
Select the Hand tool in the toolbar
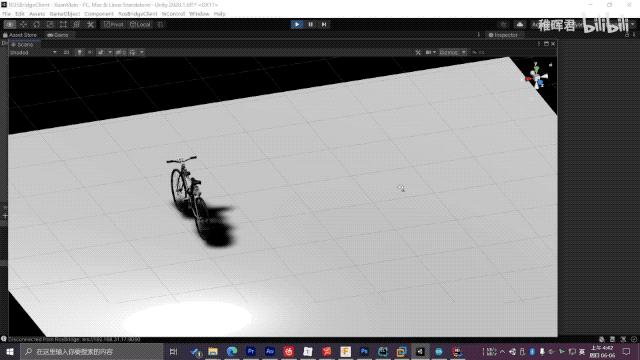point(10,24)
